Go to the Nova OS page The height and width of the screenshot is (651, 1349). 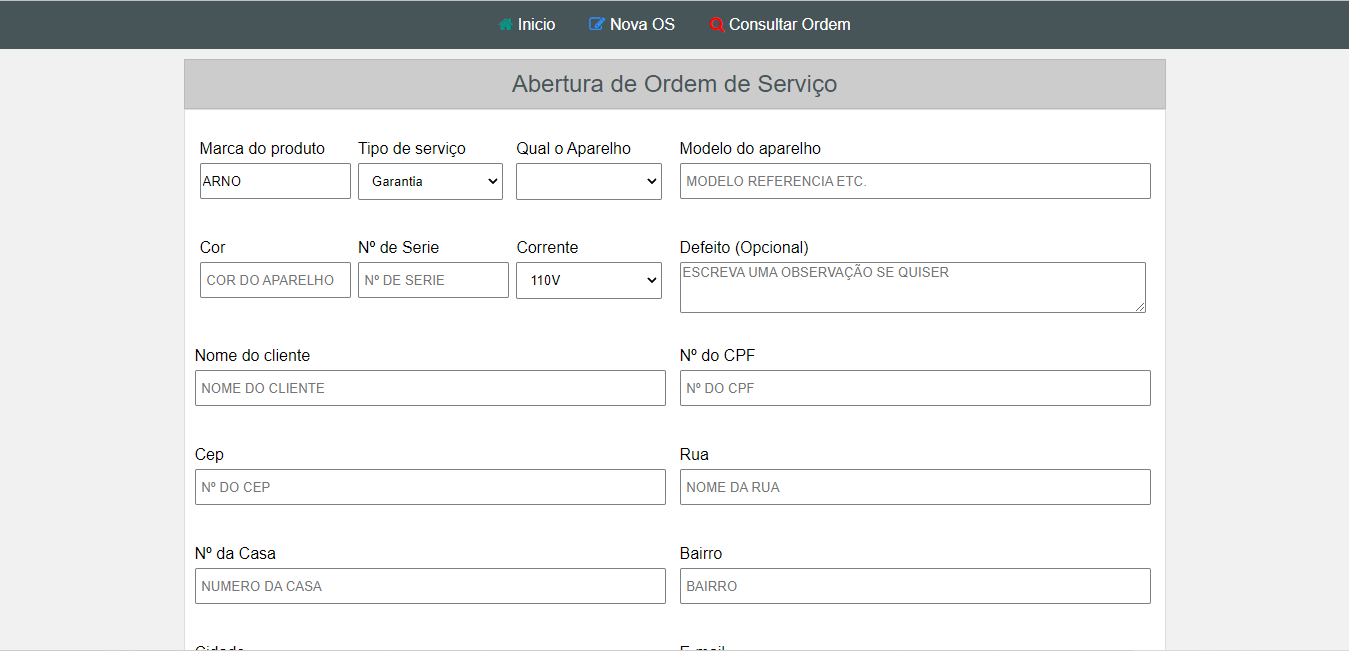pyautogui.click(x=642, y=24)
